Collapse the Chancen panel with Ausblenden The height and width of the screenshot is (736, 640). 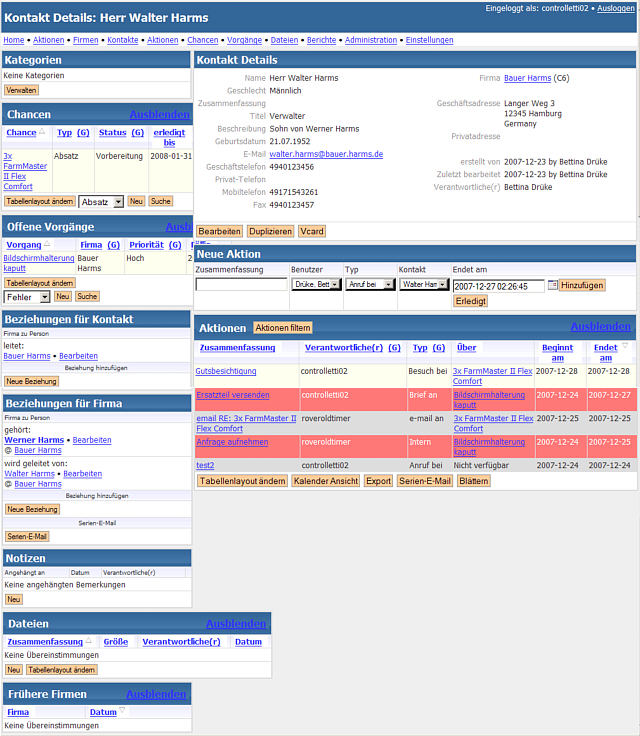tap(159, 114)
